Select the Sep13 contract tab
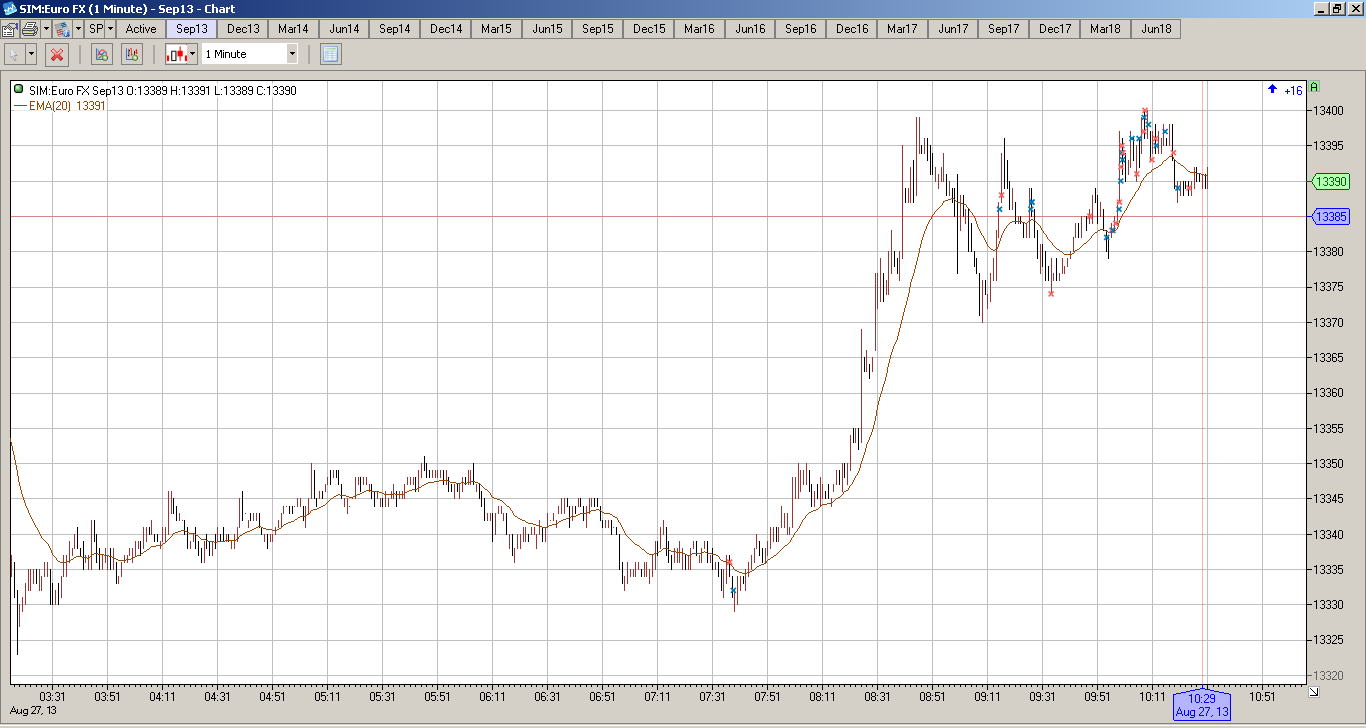The height and width of the screenshot is (728, 1366). [192, 29]
